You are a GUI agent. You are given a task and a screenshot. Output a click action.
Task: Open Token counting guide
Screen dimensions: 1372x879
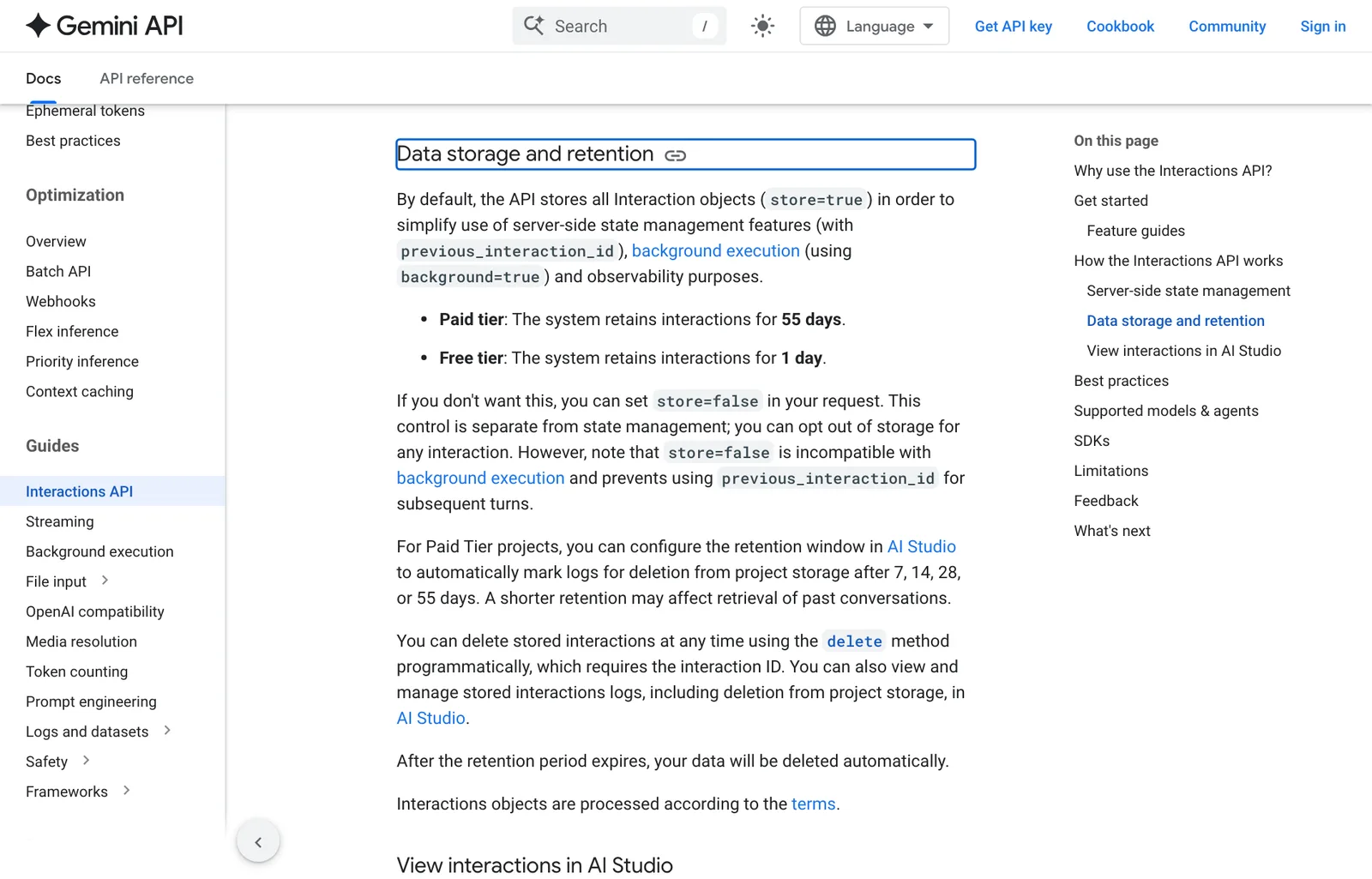point(76,671)
